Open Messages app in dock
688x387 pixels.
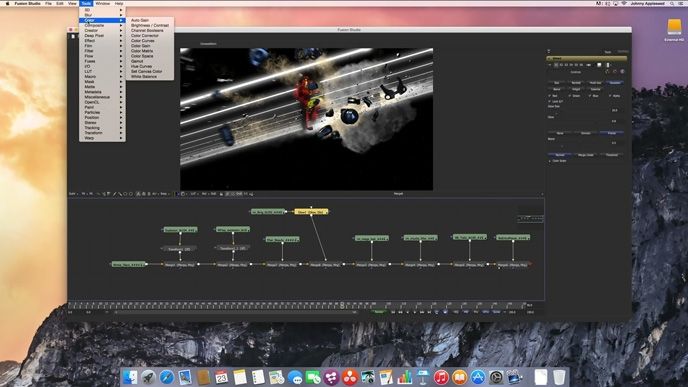(295, 377)
